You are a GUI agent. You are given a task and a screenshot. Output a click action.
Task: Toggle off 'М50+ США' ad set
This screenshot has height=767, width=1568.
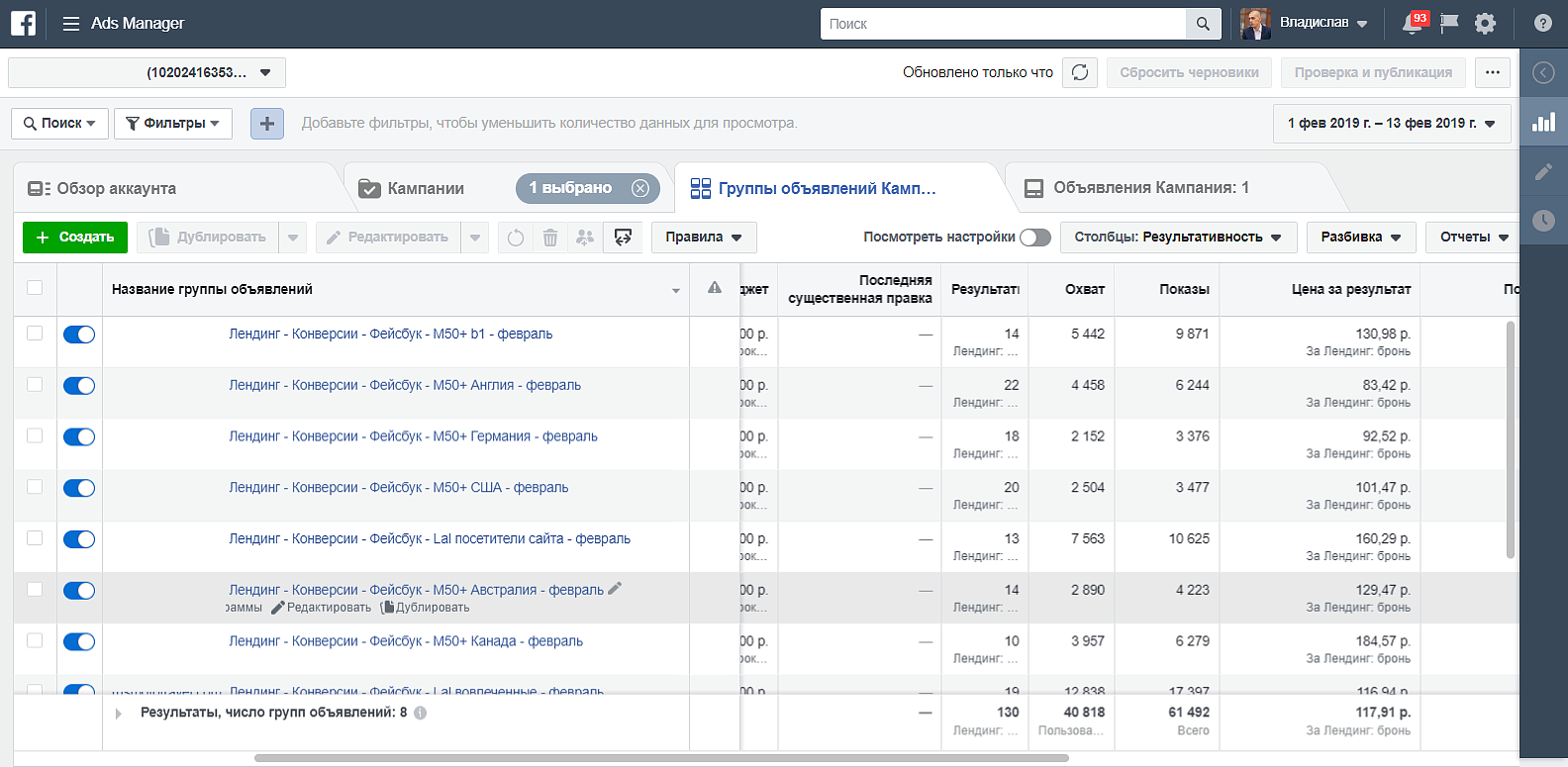tap(79, 488)
